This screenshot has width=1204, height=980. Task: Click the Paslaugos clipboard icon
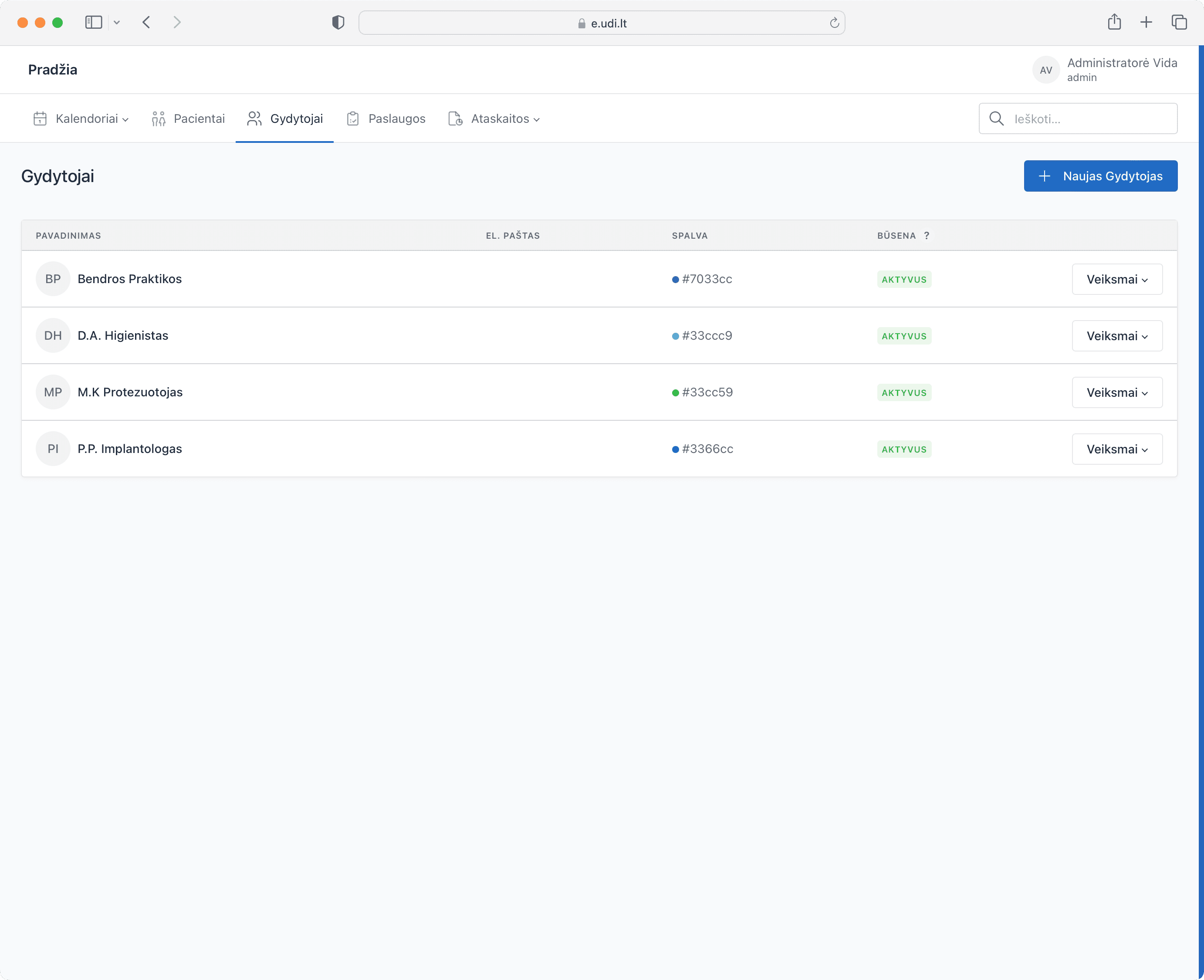click(x=353, y=118)
